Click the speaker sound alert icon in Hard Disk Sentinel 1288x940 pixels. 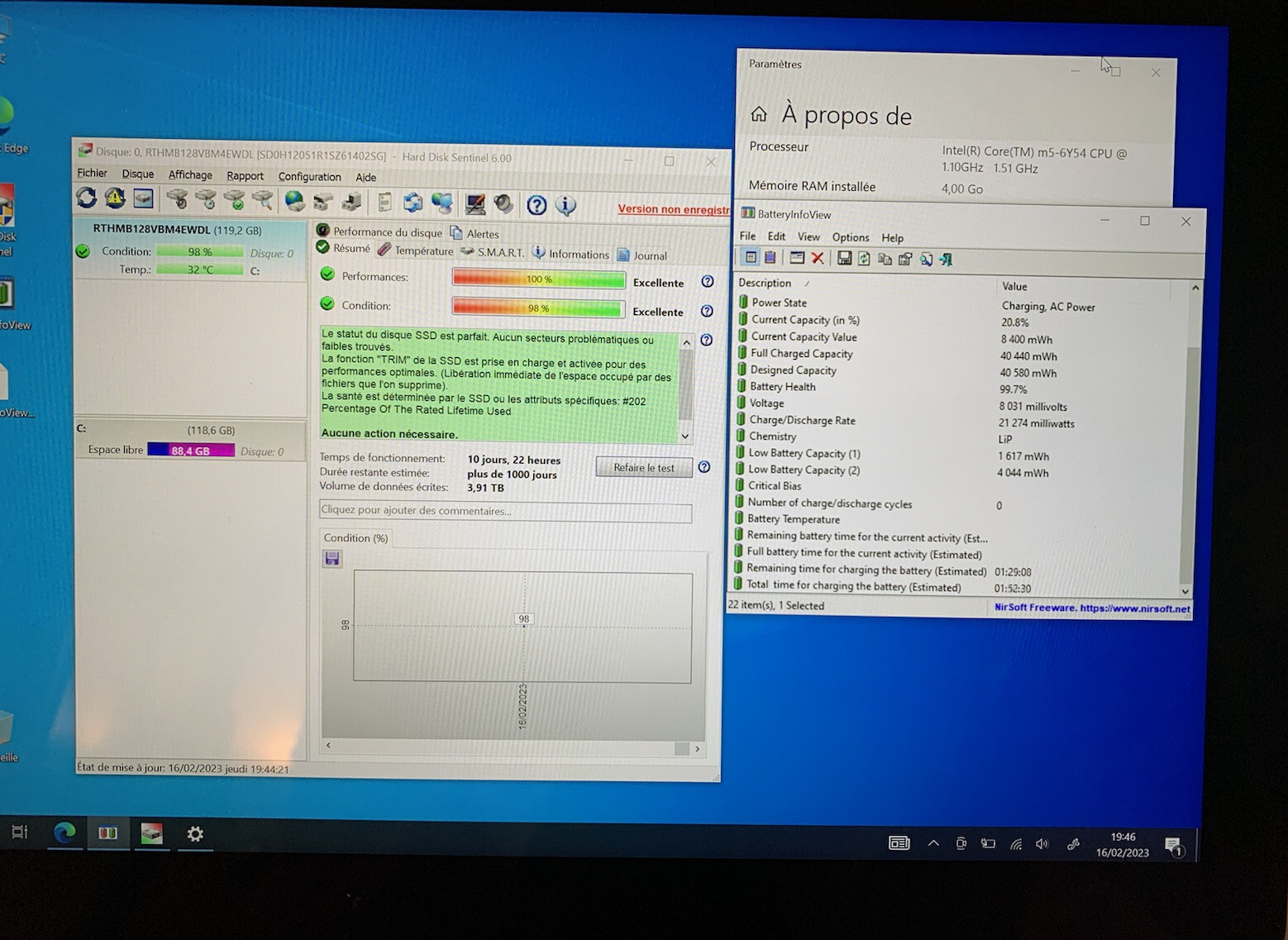click(x=503, y=203)
